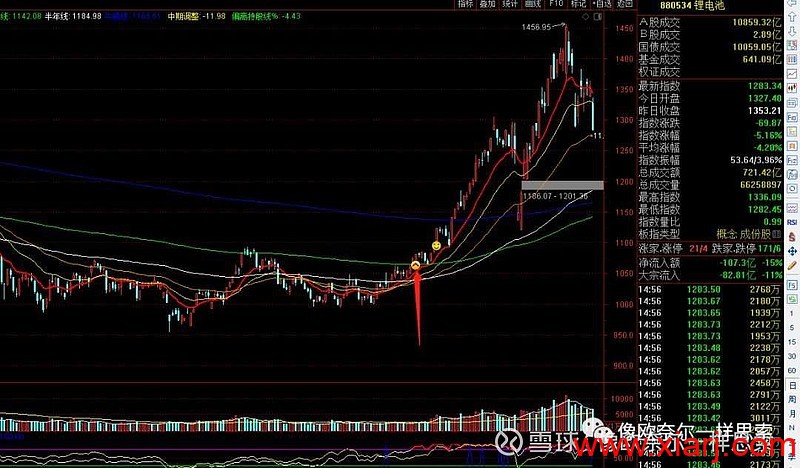Toggle the split-panel icon above the chart
The width and height of the screenshot is (800, 468).
click(597, 17)
